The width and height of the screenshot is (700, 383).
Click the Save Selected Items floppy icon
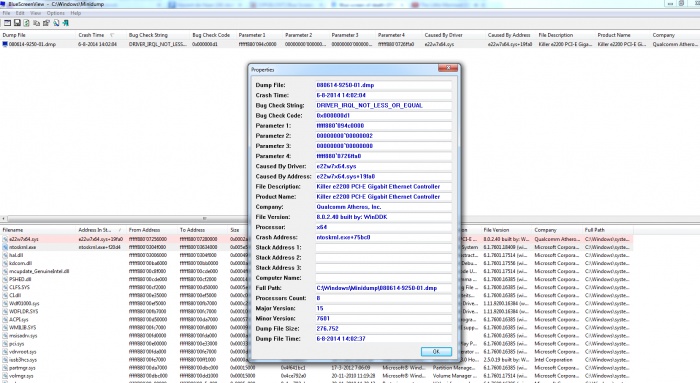click(17, 23)
